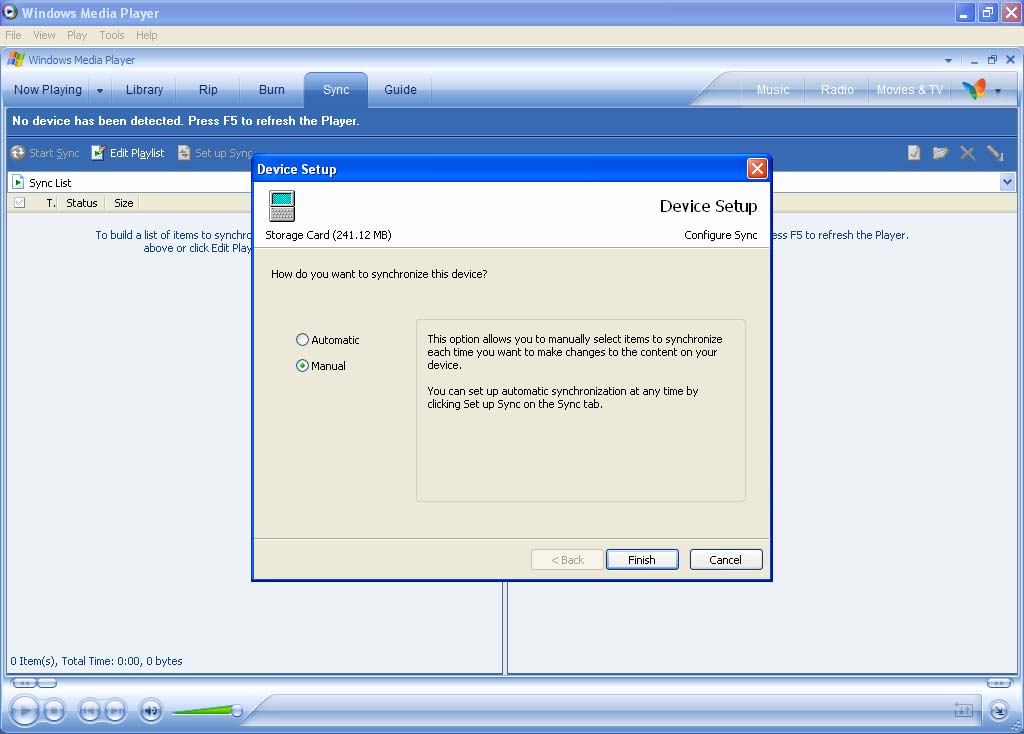The width and height of the screenshot is (1024, 734).
Task: Click the Sync List playlist icon
Action: 18,182
